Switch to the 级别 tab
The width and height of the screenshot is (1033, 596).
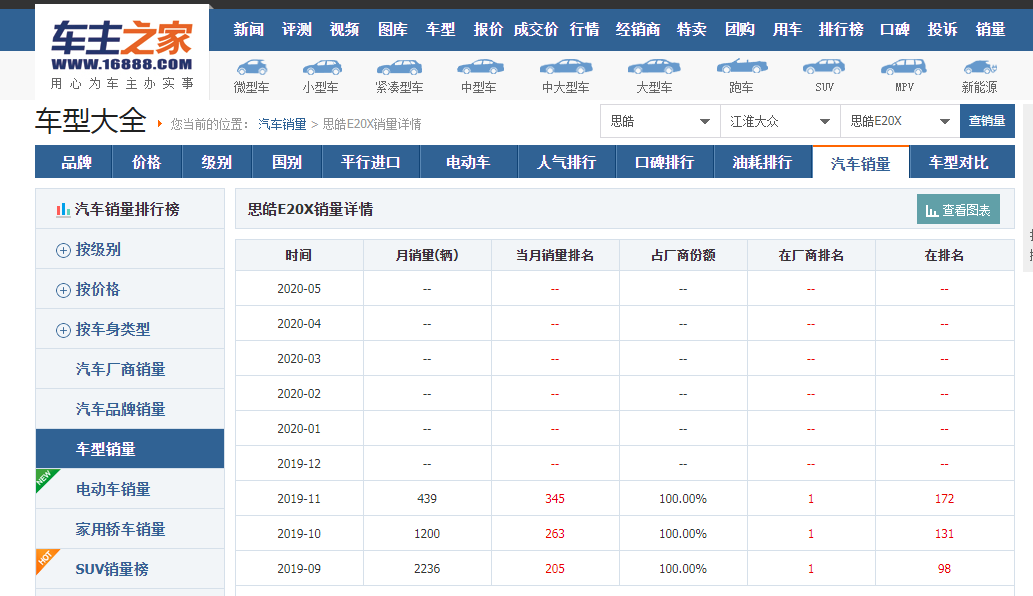click(x=217, y=162)
